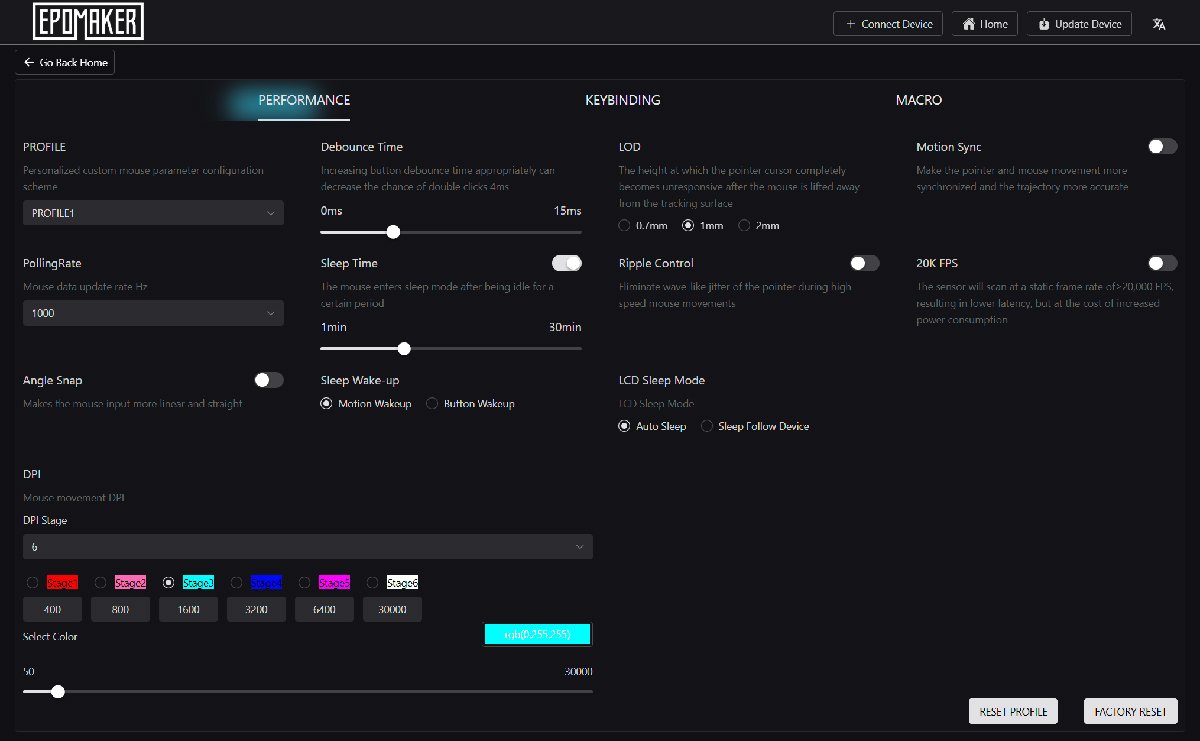The height and width of the screenshot is (741, 1200).
Task: Click the 30000 DPI value field
Action: click(x=392, y=609)
